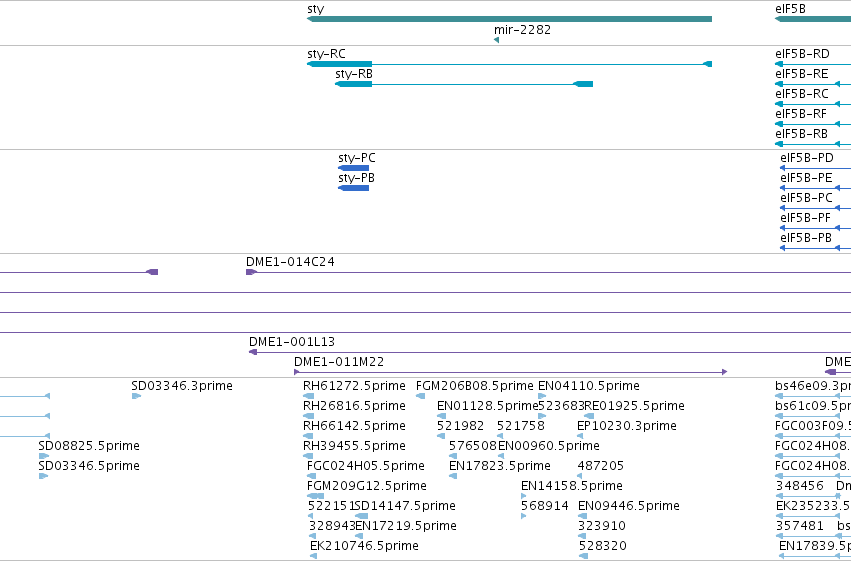Viewport: 851px width, 561px height.
Task: Select EST EN17823.5prime
Action: tap(500, 466)
